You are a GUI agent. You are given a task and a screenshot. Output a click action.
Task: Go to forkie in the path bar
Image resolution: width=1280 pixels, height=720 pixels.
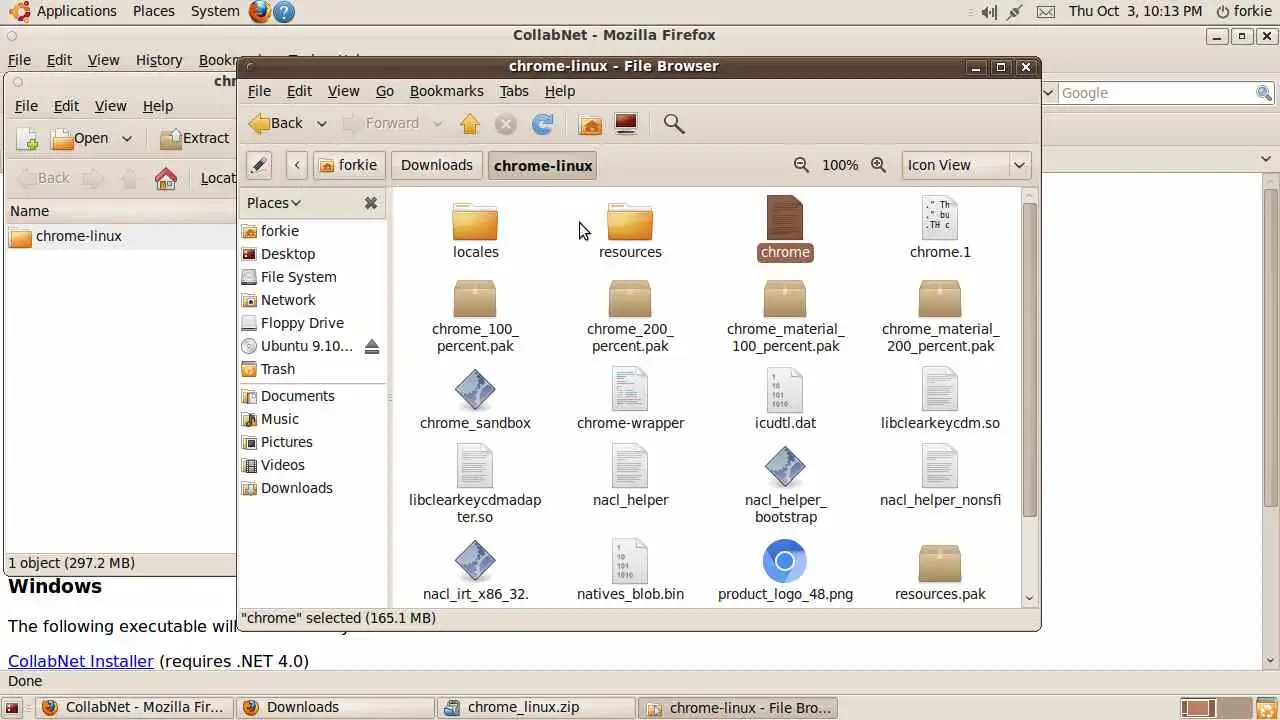click(348, 165)
